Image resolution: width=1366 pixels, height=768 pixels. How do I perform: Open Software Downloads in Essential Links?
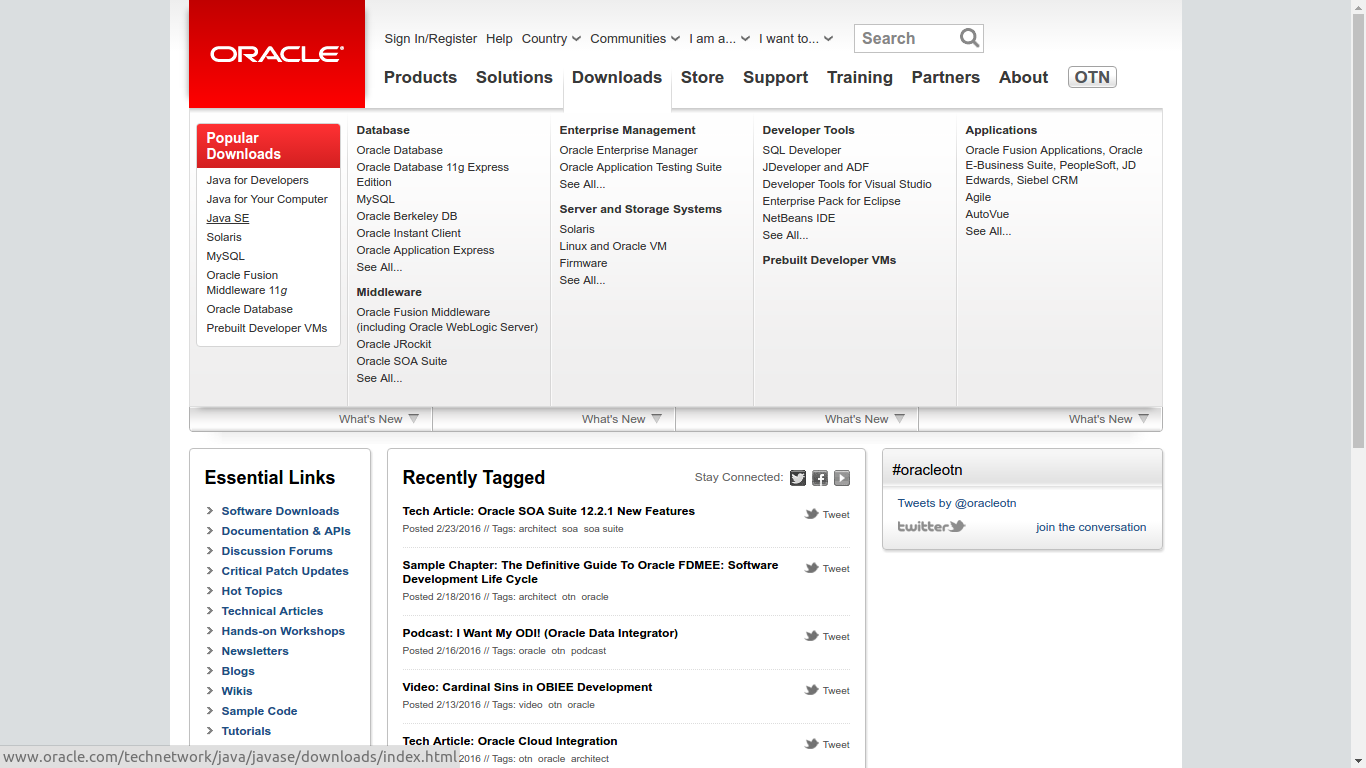click(280, 511)
